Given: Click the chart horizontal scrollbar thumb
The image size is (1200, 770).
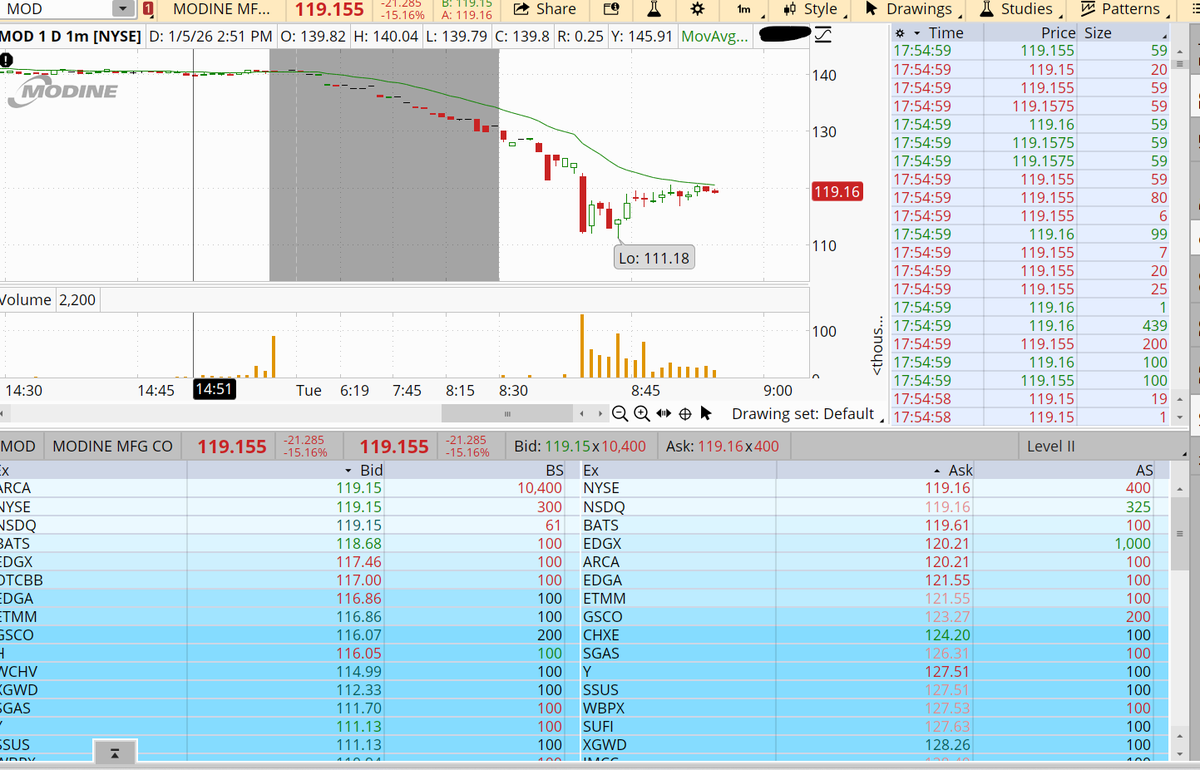Looking at the screenshot, I should (508, 413).
